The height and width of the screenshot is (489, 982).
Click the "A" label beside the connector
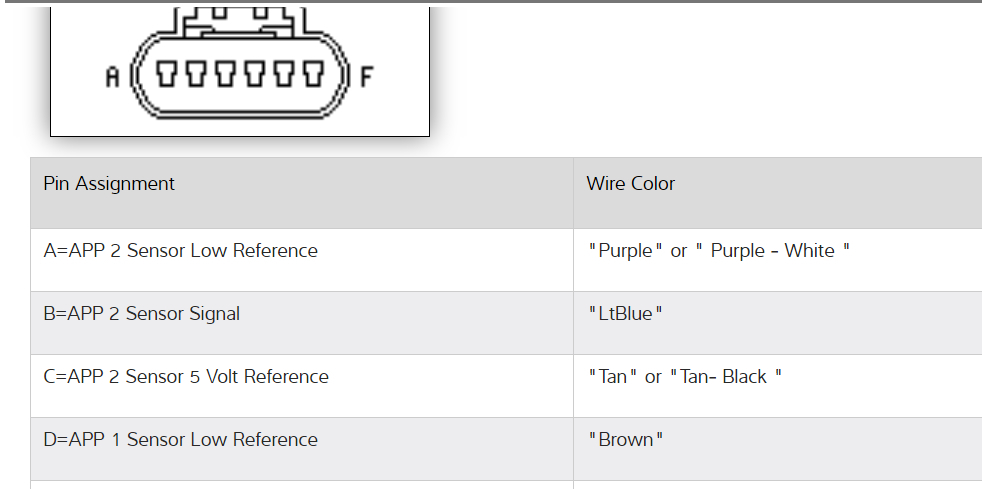coord(112,77)
